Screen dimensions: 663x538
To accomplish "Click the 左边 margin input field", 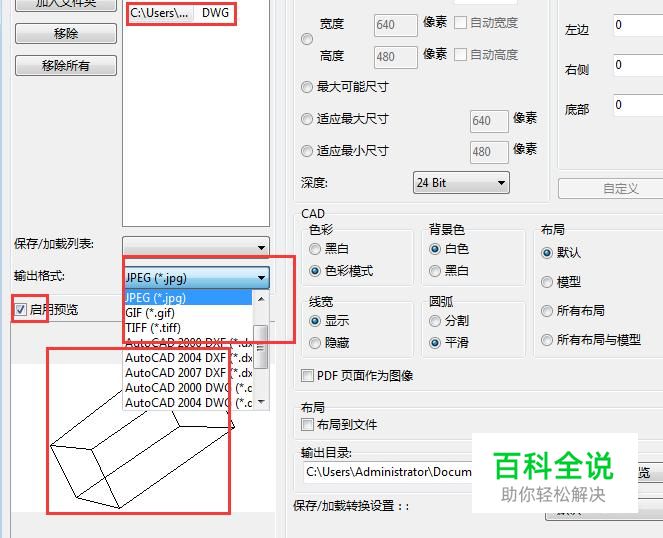I will click(x=638, y=25).
